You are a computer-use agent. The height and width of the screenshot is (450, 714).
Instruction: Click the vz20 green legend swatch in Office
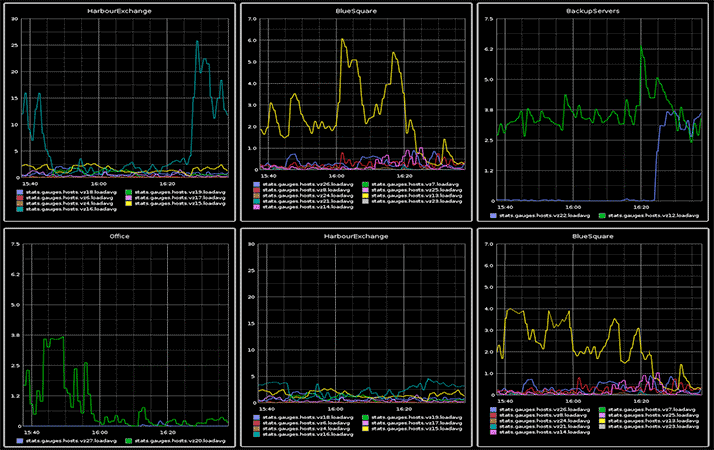[127, 439]
